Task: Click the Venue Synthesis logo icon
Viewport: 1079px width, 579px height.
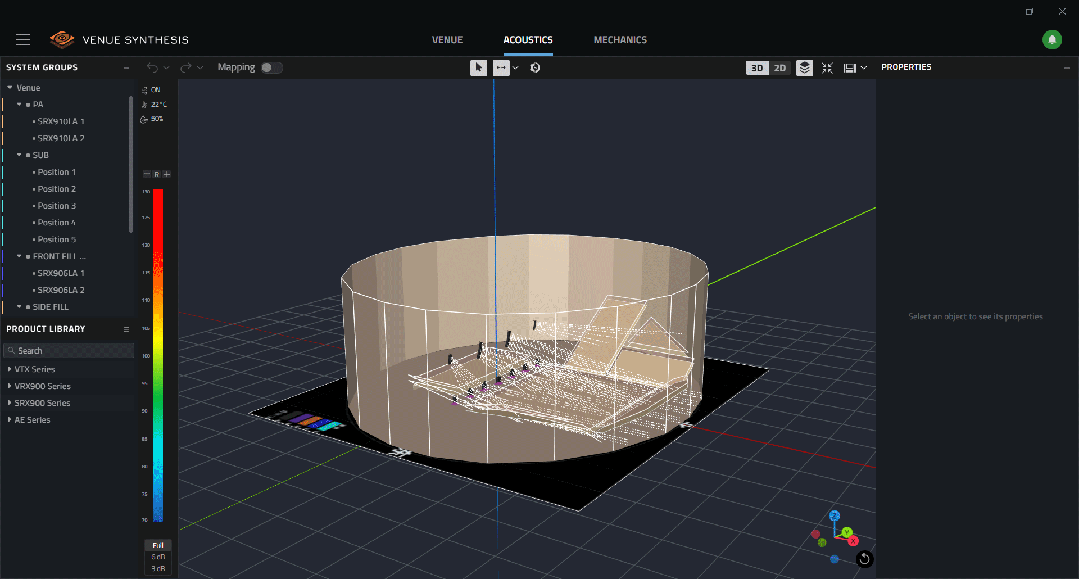Action: (62, 39)
